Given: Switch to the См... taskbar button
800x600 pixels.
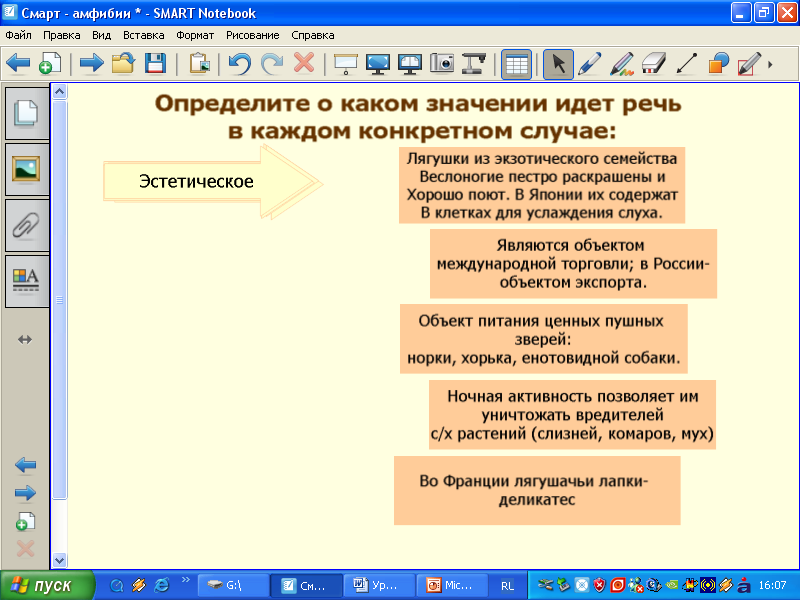Looking at the screenshot, I should point(306,585).
